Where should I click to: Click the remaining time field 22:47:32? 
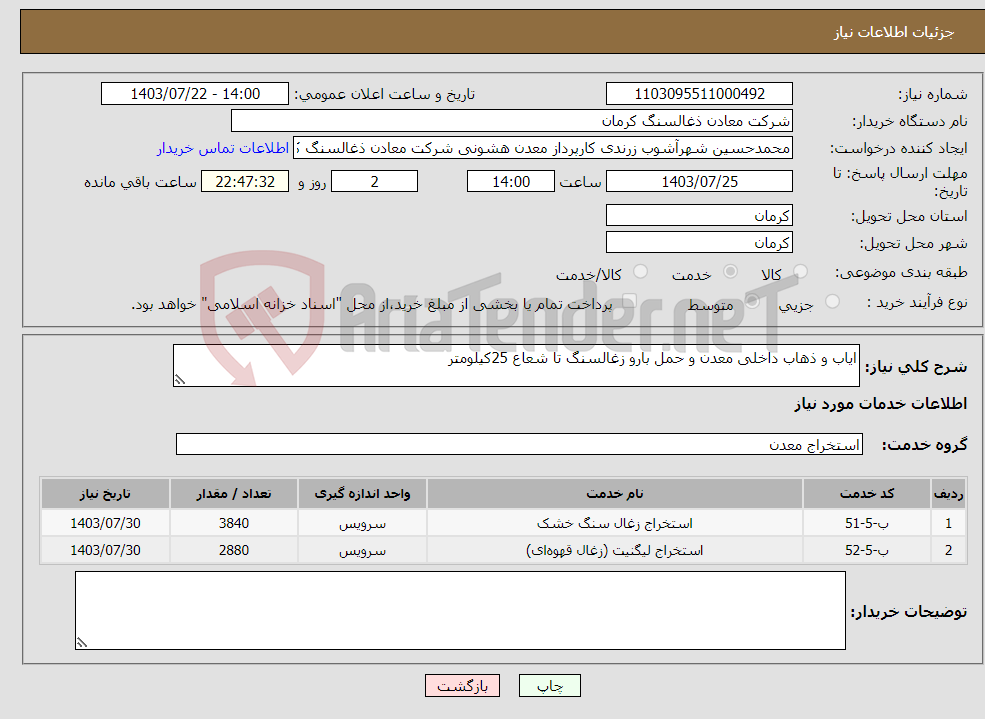pos(245,181)
